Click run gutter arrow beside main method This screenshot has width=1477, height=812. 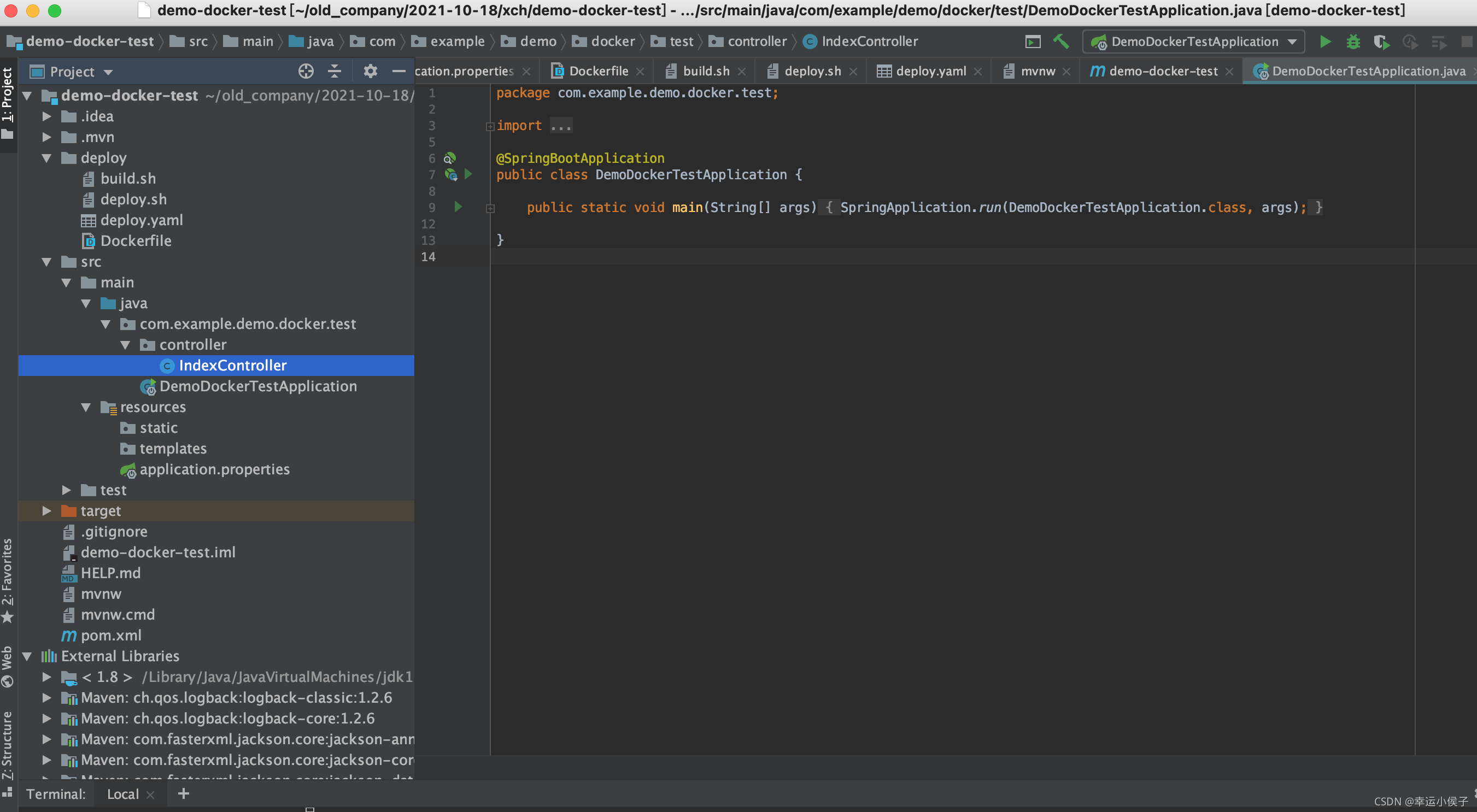tap(458, 207)
